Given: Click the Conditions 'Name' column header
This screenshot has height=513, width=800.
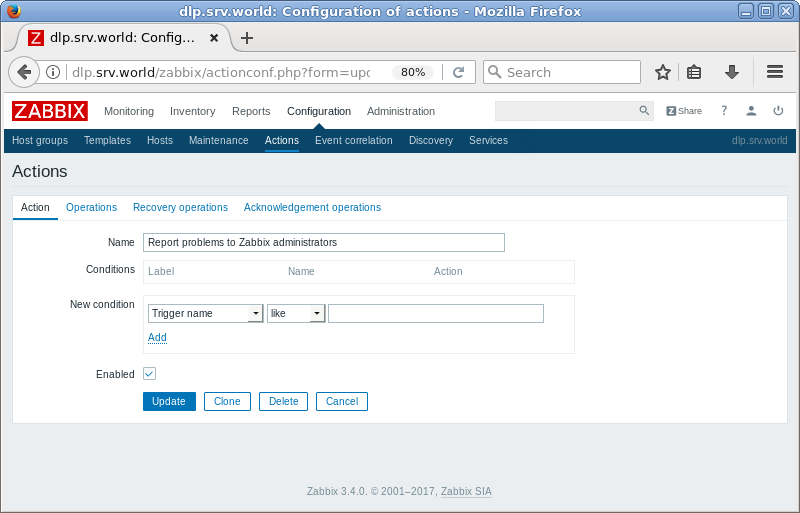Looking at the screenshot, I should tap(301, 272).
